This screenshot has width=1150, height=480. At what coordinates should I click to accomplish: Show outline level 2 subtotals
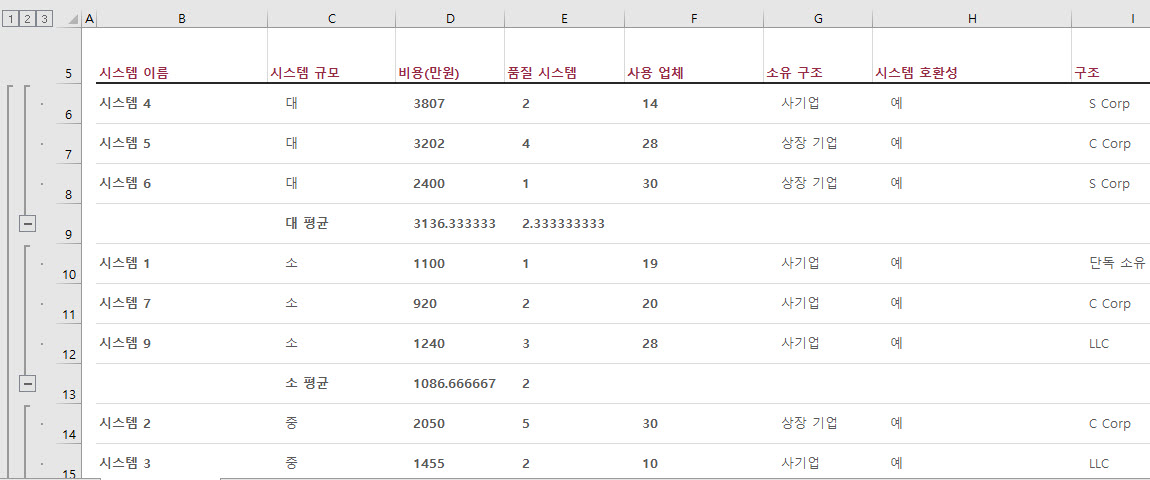(x=27, y=19)
